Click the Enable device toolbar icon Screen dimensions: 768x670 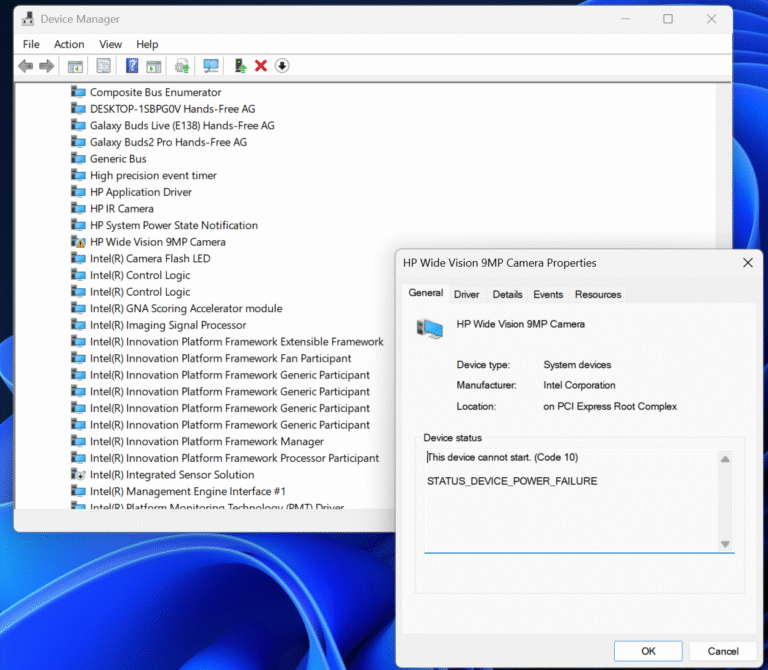coord(240,66)
